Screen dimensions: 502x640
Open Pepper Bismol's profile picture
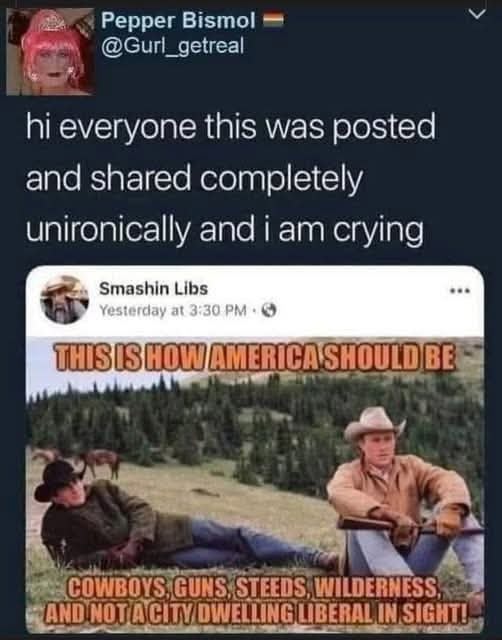51,51
